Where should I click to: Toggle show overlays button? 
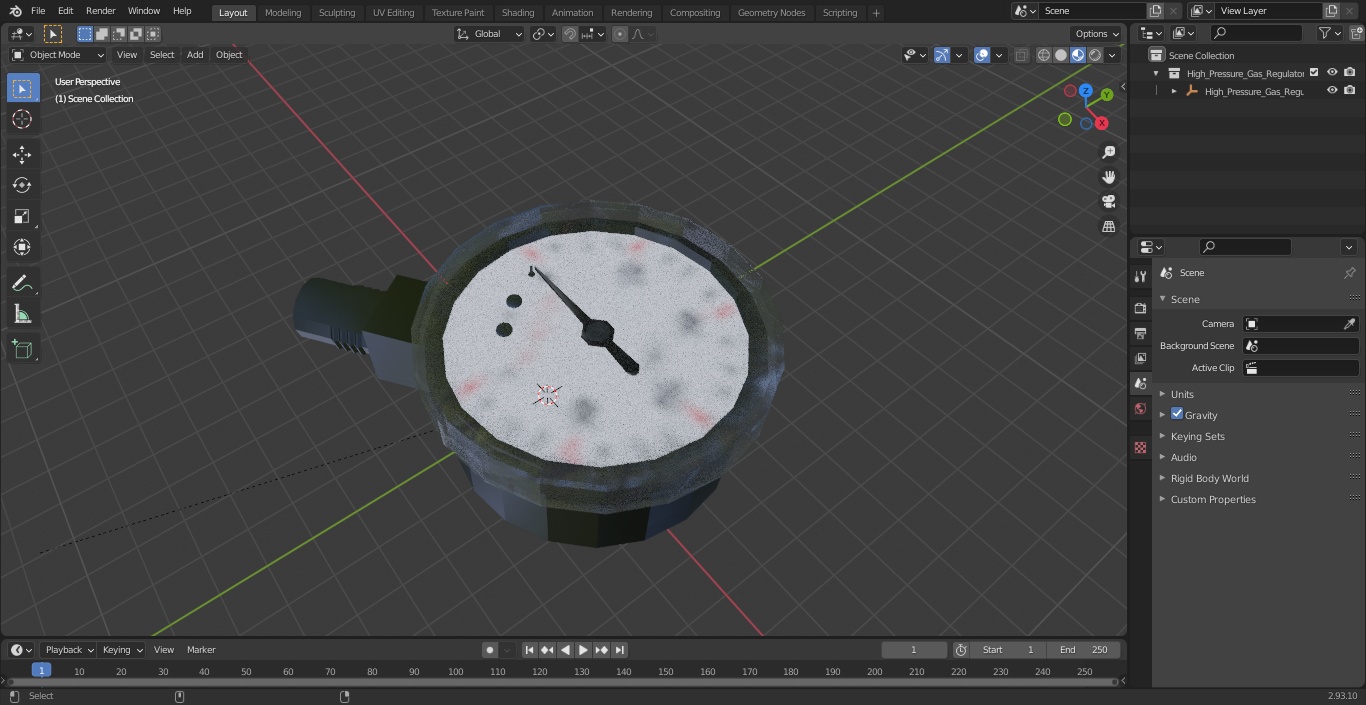click(982, 55)
